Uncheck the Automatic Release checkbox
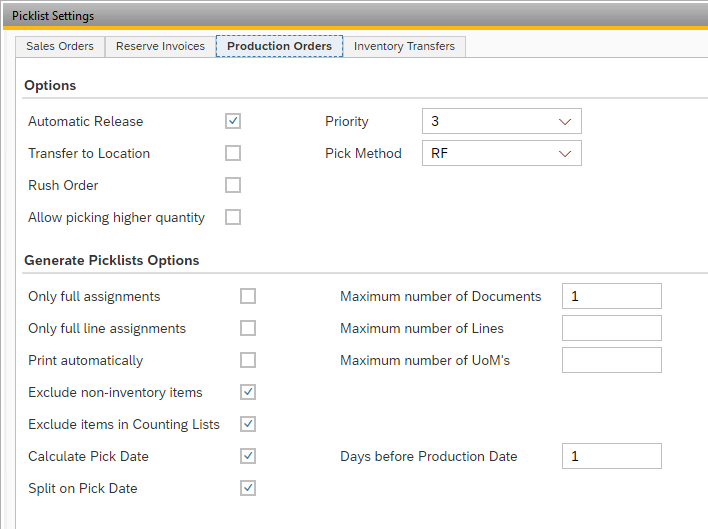708x529 pixels. point(233,121)
